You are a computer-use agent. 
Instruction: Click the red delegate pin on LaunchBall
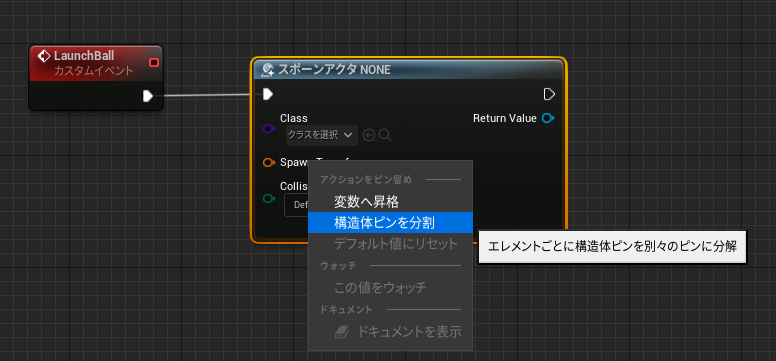click(154, 62)
